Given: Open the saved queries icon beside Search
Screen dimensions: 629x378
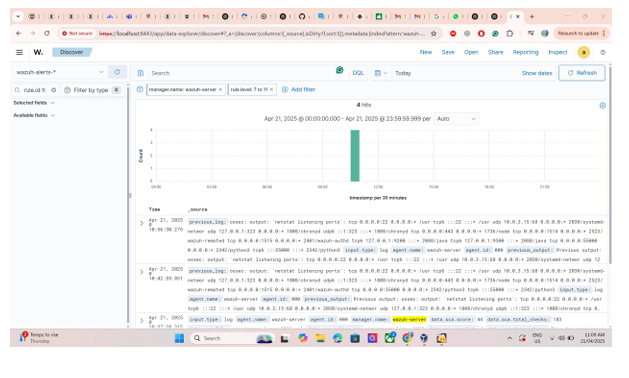Looking at the screenshot, I should pos(140,73).
